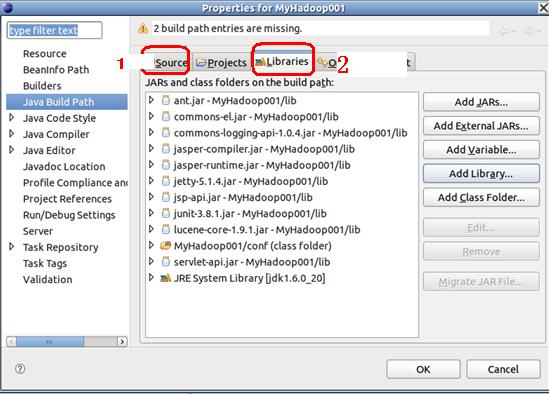Open Task Tags page
549x395 pixels.
pos(45,263)
